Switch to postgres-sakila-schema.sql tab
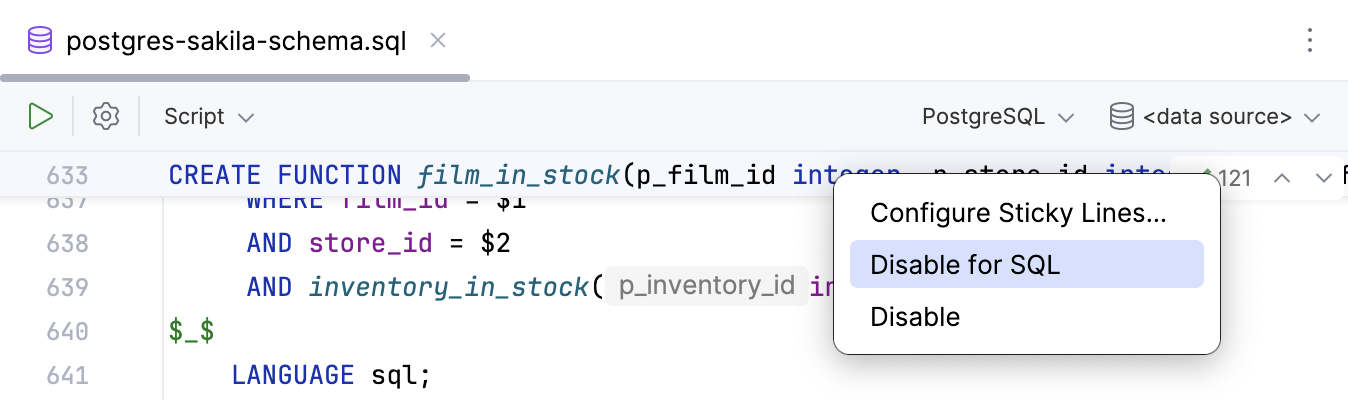 (235, 42)
